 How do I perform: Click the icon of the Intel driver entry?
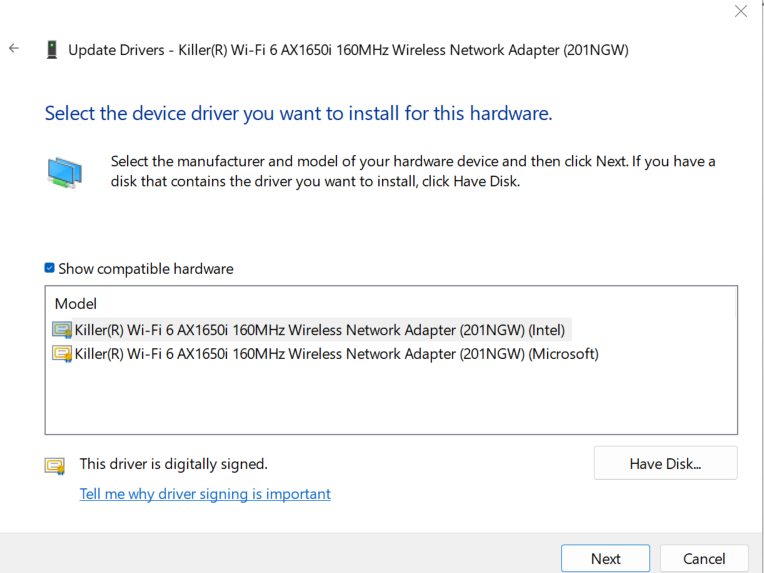(63, 330)
